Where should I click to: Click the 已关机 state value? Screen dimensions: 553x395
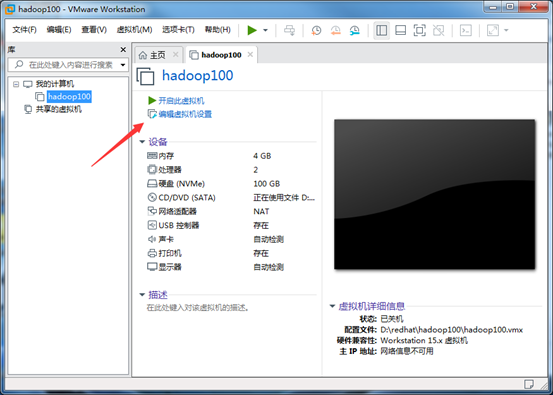pyautogui.click(x=391, y=319)
